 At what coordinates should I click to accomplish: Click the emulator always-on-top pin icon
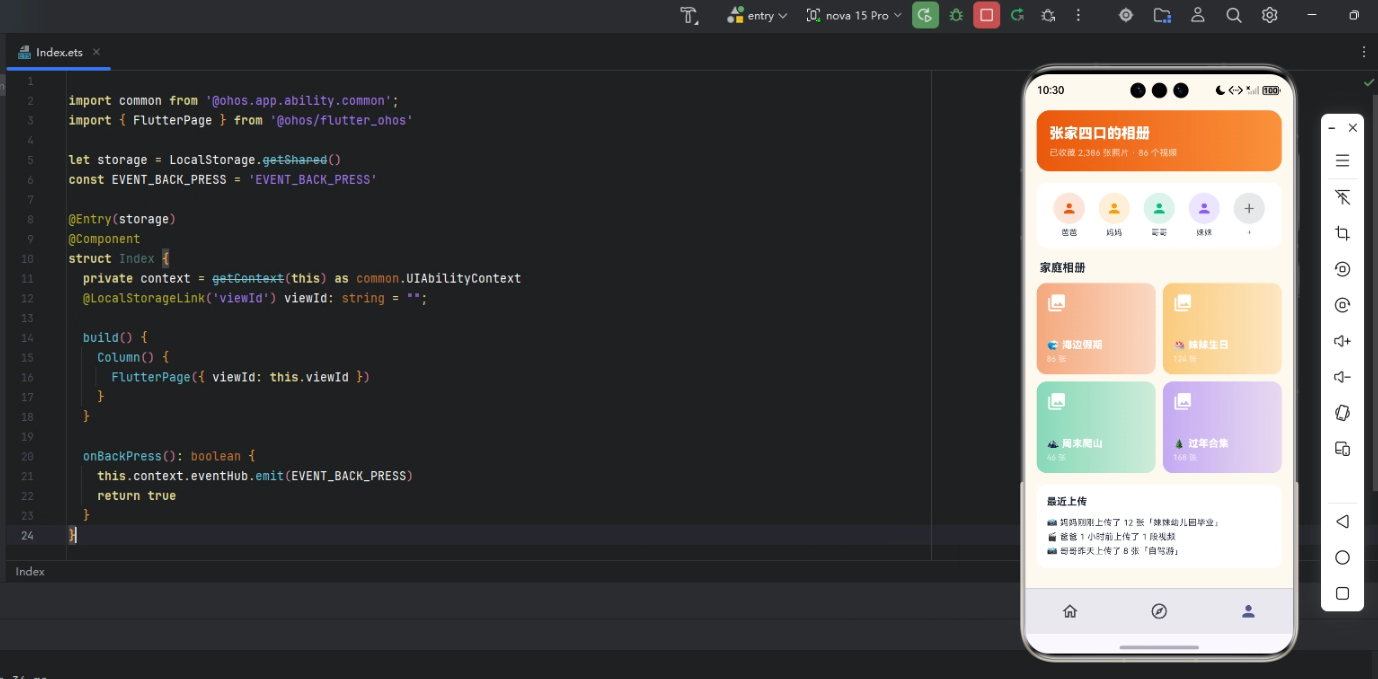tap(1343, 197)
